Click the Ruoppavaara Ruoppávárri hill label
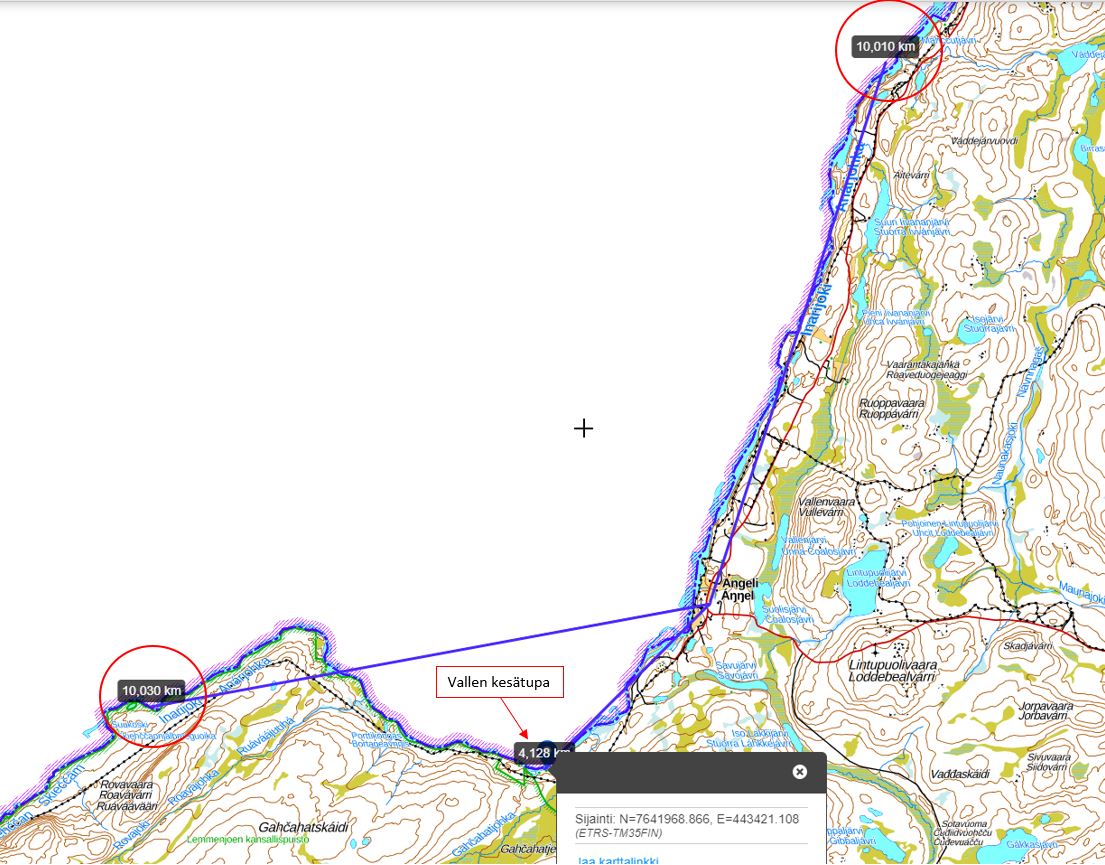This screenshot has width=1105, height=865. click(x=891, y=408)
